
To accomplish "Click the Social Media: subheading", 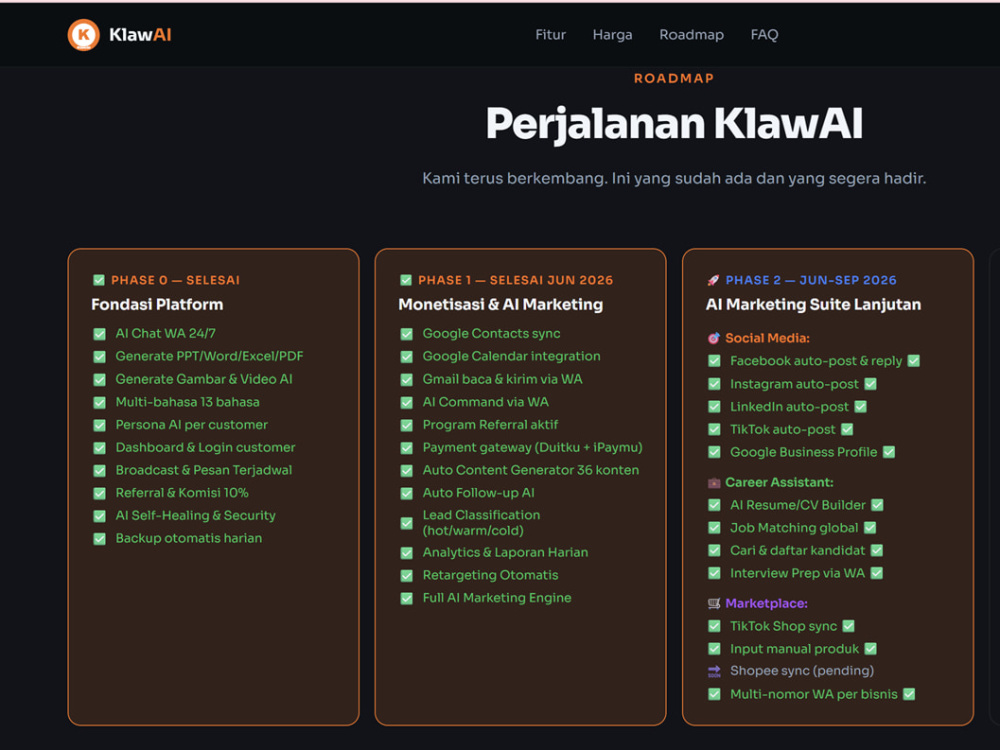I will point(767,338).
